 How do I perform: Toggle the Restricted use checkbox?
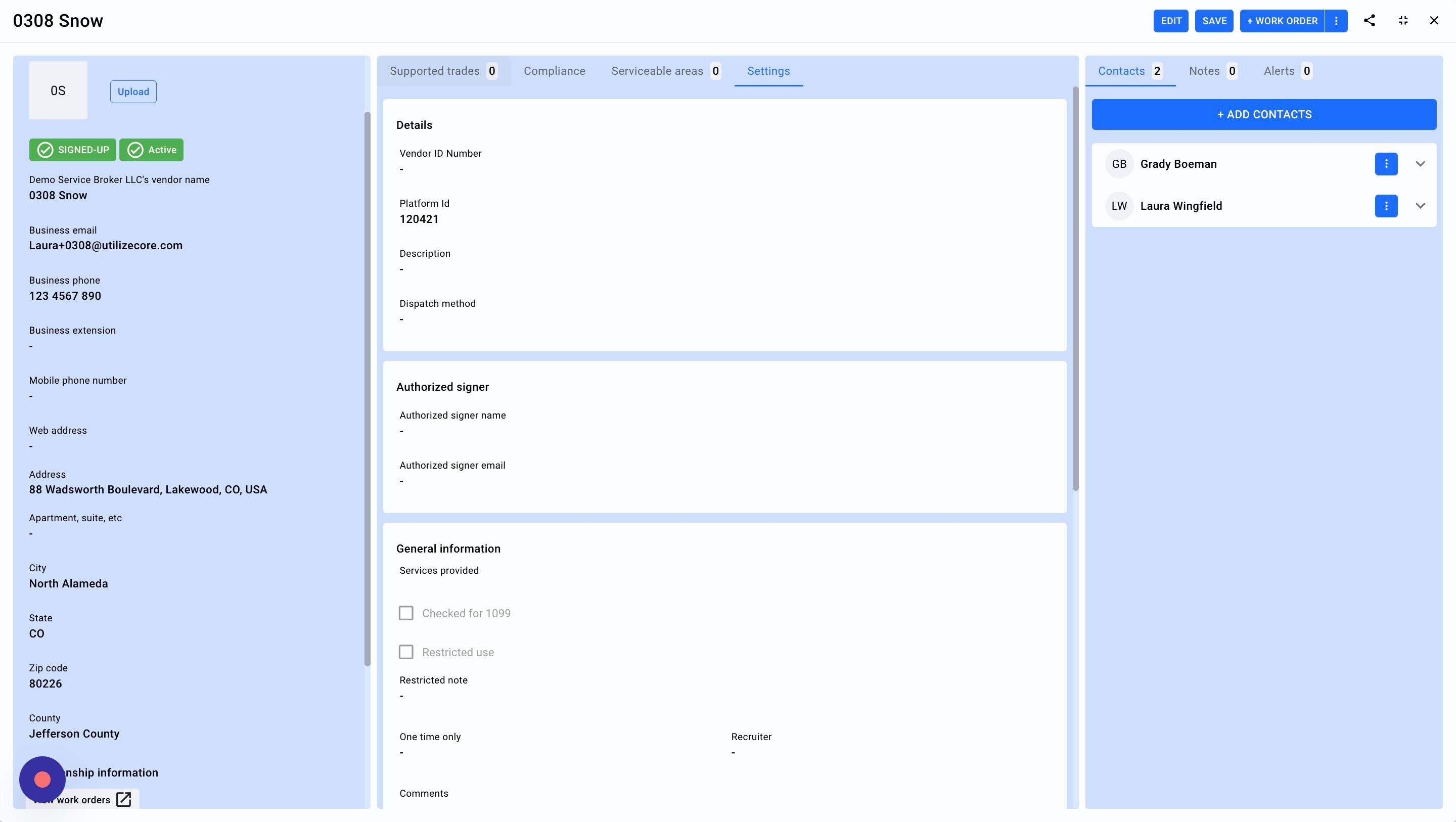click(x=406, y=652)
